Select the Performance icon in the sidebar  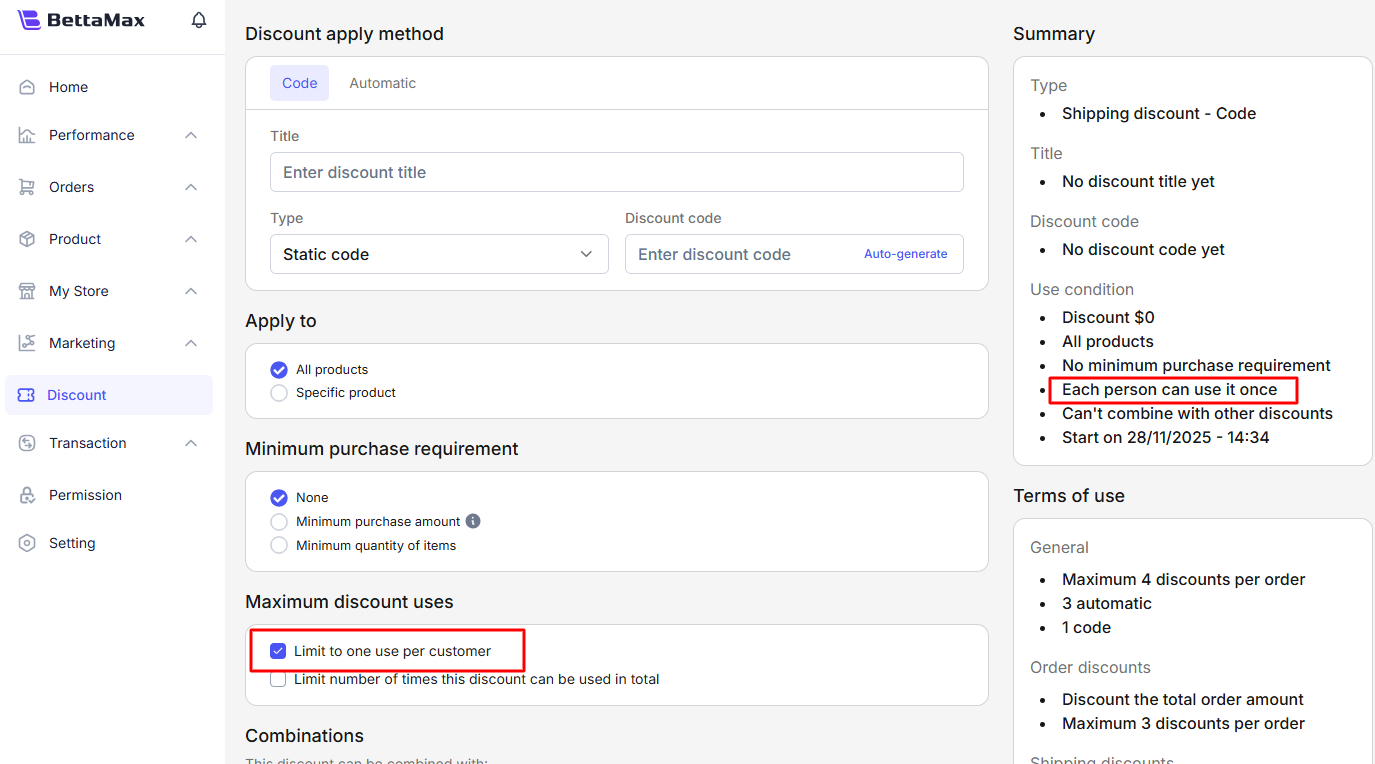tap(26, 135)
